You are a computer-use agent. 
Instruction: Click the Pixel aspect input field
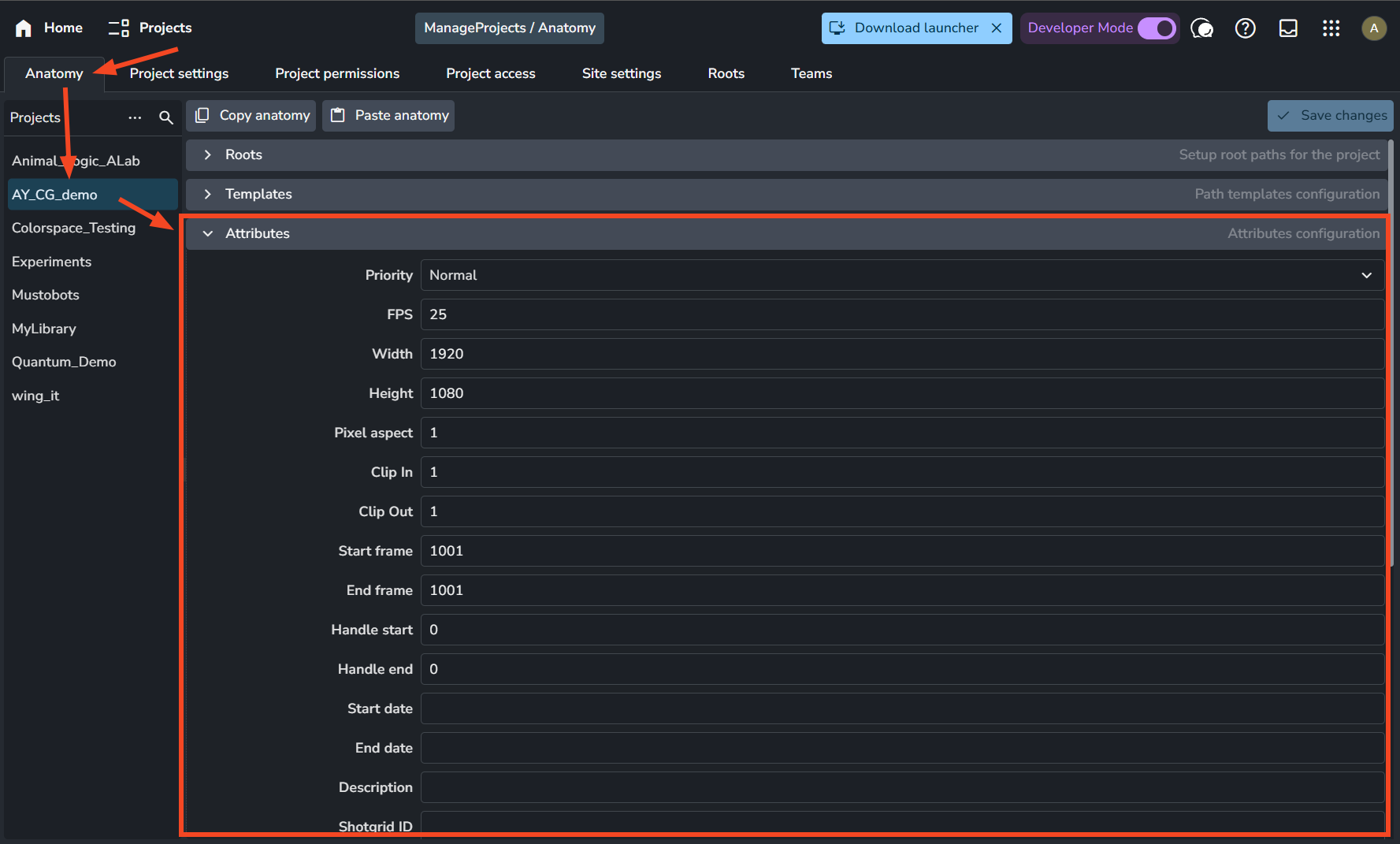(902, 433)
